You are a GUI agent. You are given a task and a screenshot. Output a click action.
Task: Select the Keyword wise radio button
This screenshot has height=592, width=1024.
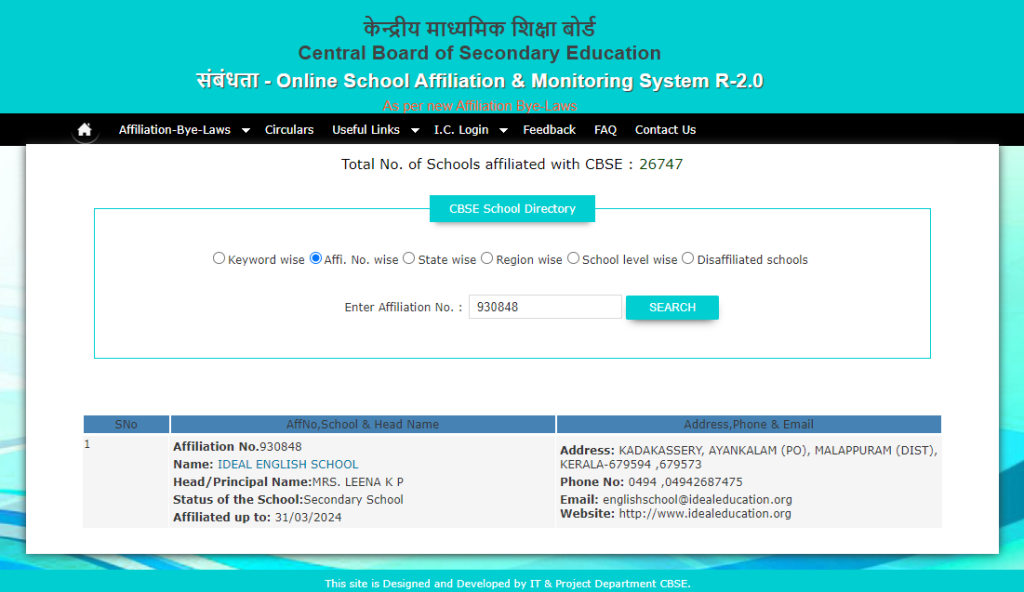[x=219, y=258]
